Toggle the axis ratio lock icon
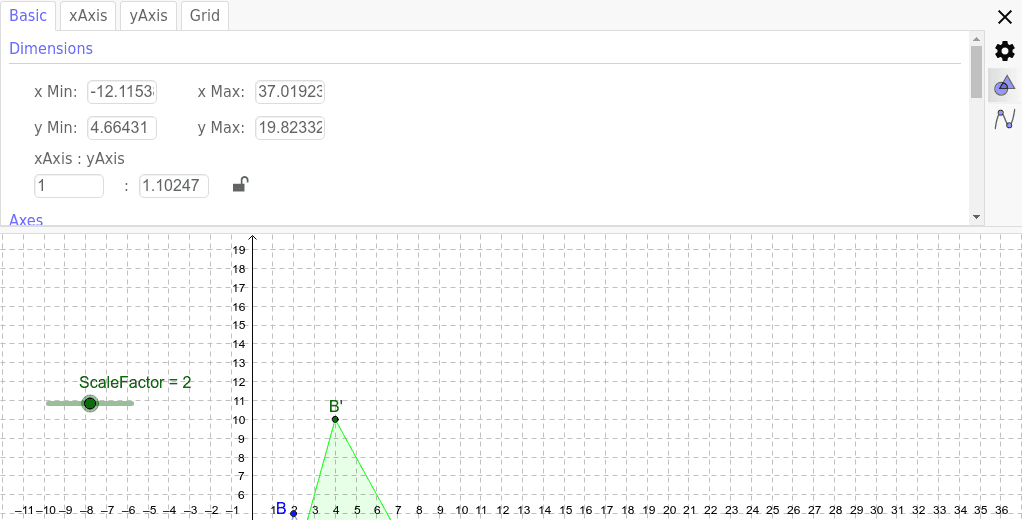This screenshot has height=522, width=1024. [x=240, y=184]
